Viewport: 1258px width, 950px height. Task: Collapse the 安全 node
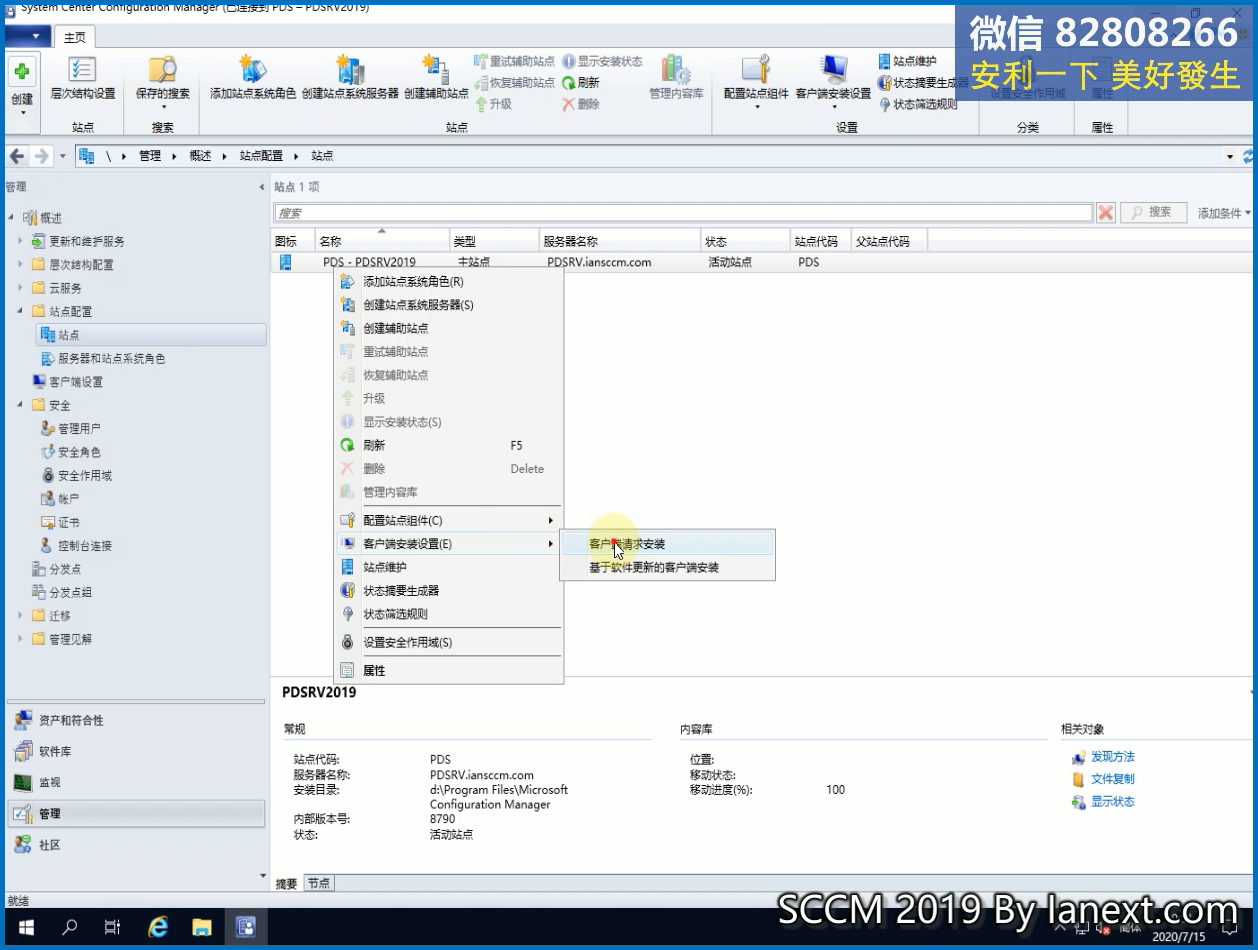tap(20, 405)
